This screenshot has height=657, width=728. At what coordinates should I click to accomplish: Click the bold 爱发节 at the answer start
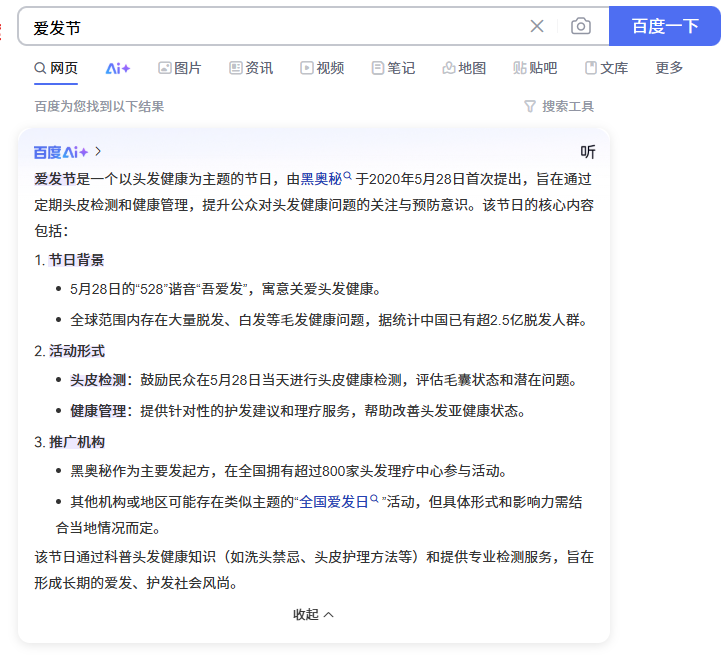(x=55, y=179)
